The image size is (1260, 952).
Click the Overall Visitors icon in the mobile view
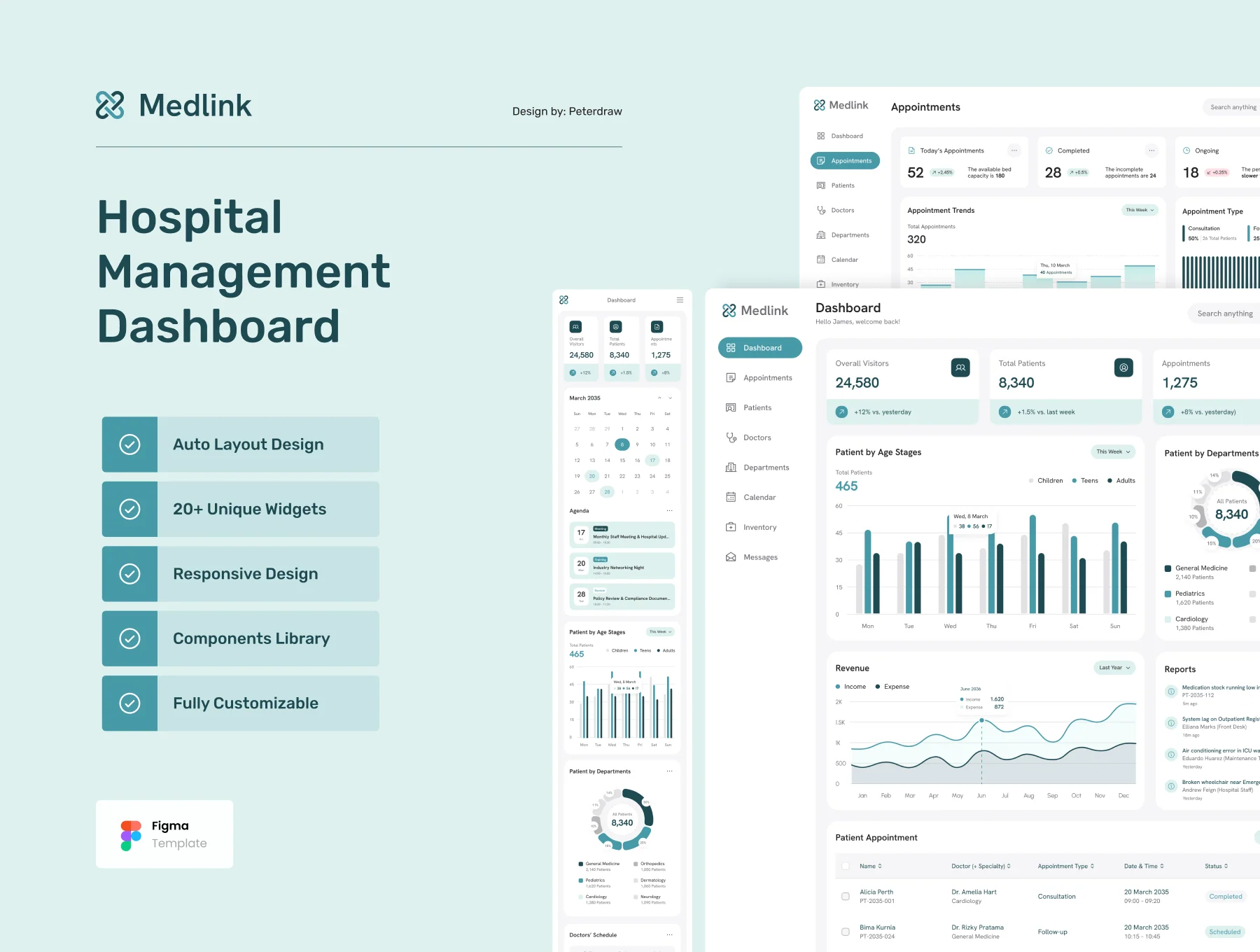tap(575, 327)
